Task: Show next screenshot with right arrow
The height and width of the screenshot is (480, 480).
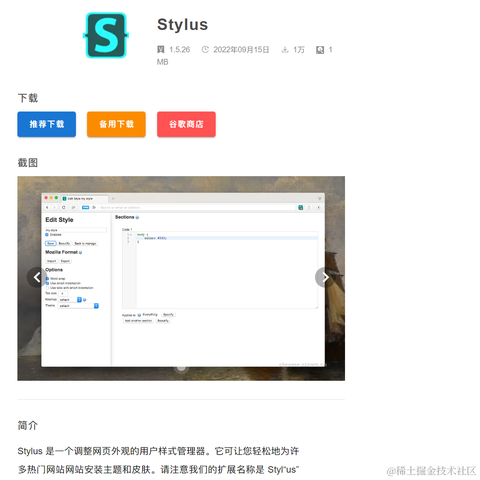Action: [x=325, y=277]
